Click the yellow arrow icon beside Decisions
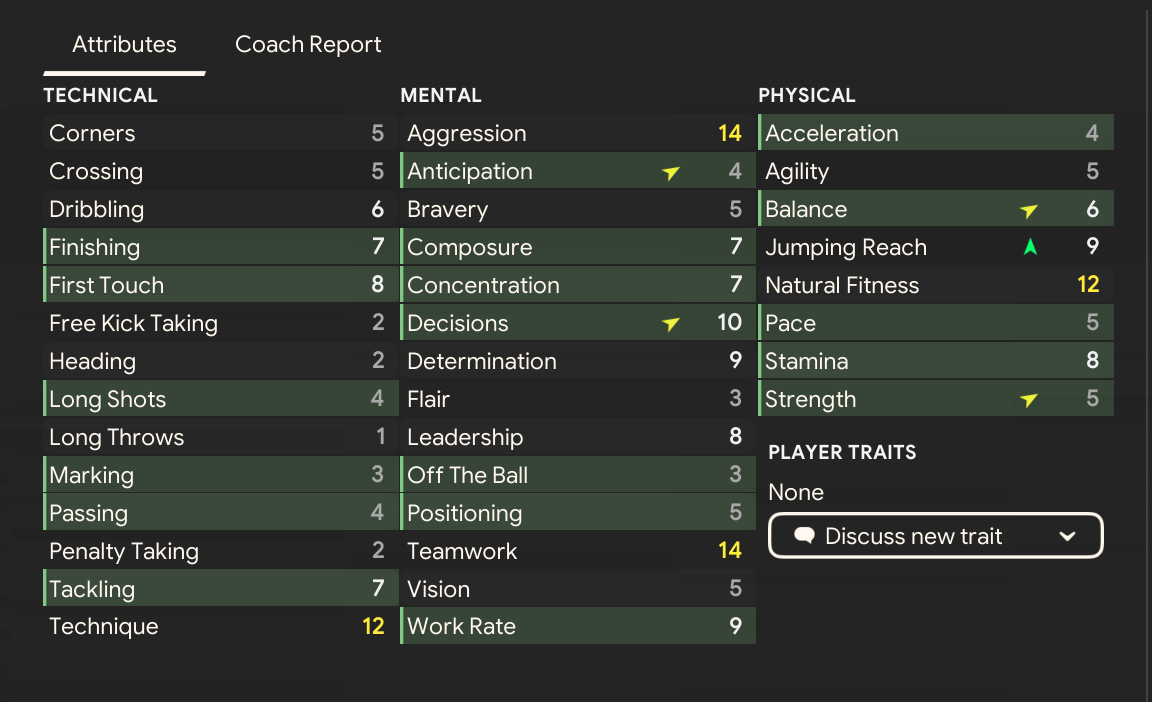This screenshot has height=702, width=1152. pyautogui.click(x=671, y=324)
